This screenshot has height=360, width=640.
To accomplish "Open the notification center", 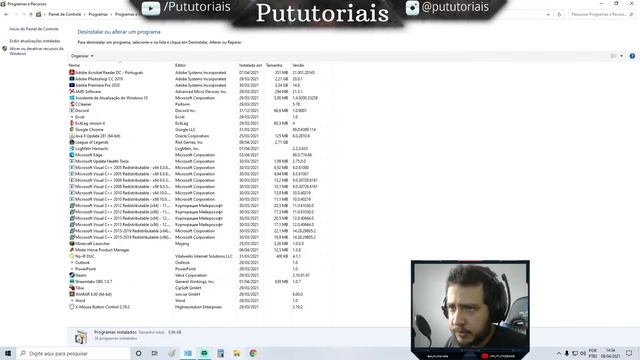I will pyautogui.click(x=629, y=353).
